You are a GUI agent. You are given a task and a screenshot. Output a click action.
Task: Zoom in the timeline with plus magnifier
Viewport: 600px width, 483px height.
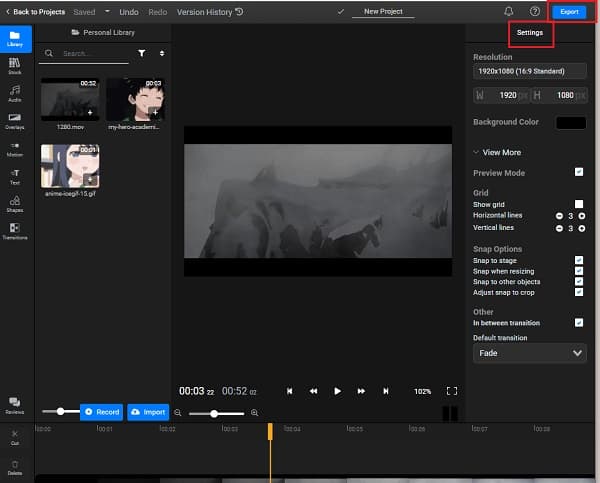pyautogui.click(x=254, y=413)
